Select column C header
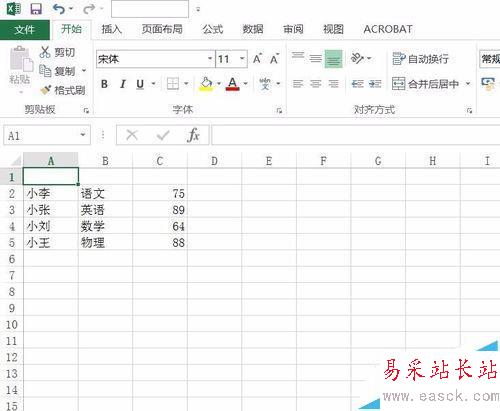Image resolution: width=500 pixels, height=411 pixels. (x=160, y=161)
